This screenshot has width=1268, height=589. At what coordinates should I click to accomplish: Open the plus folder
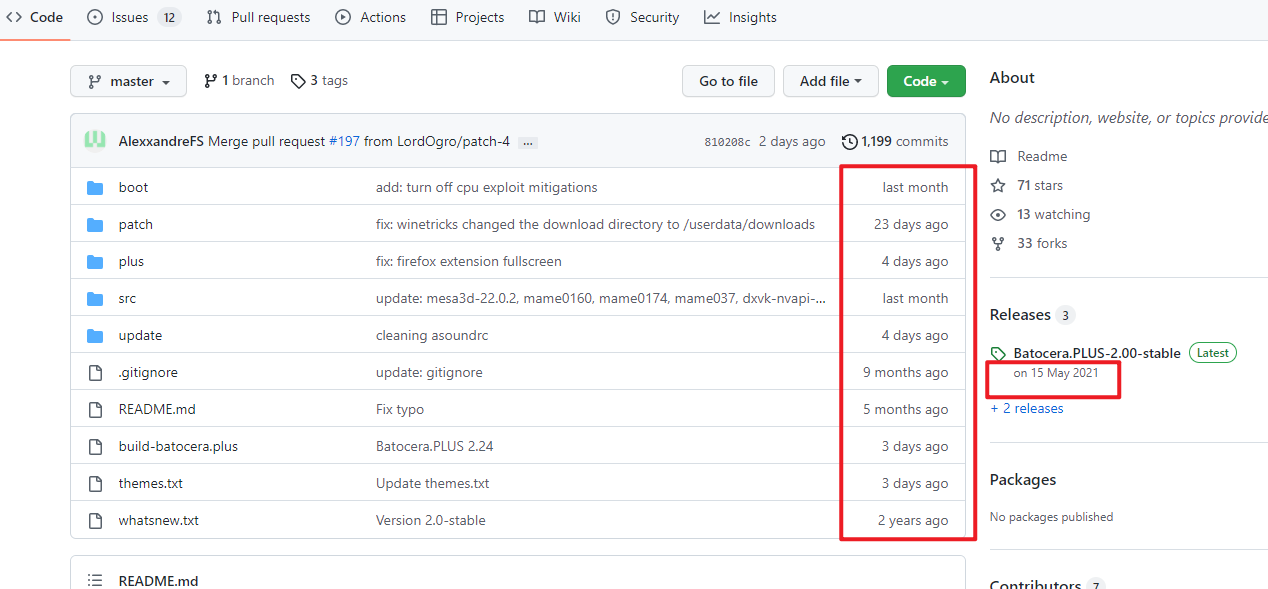click(131, 261)
